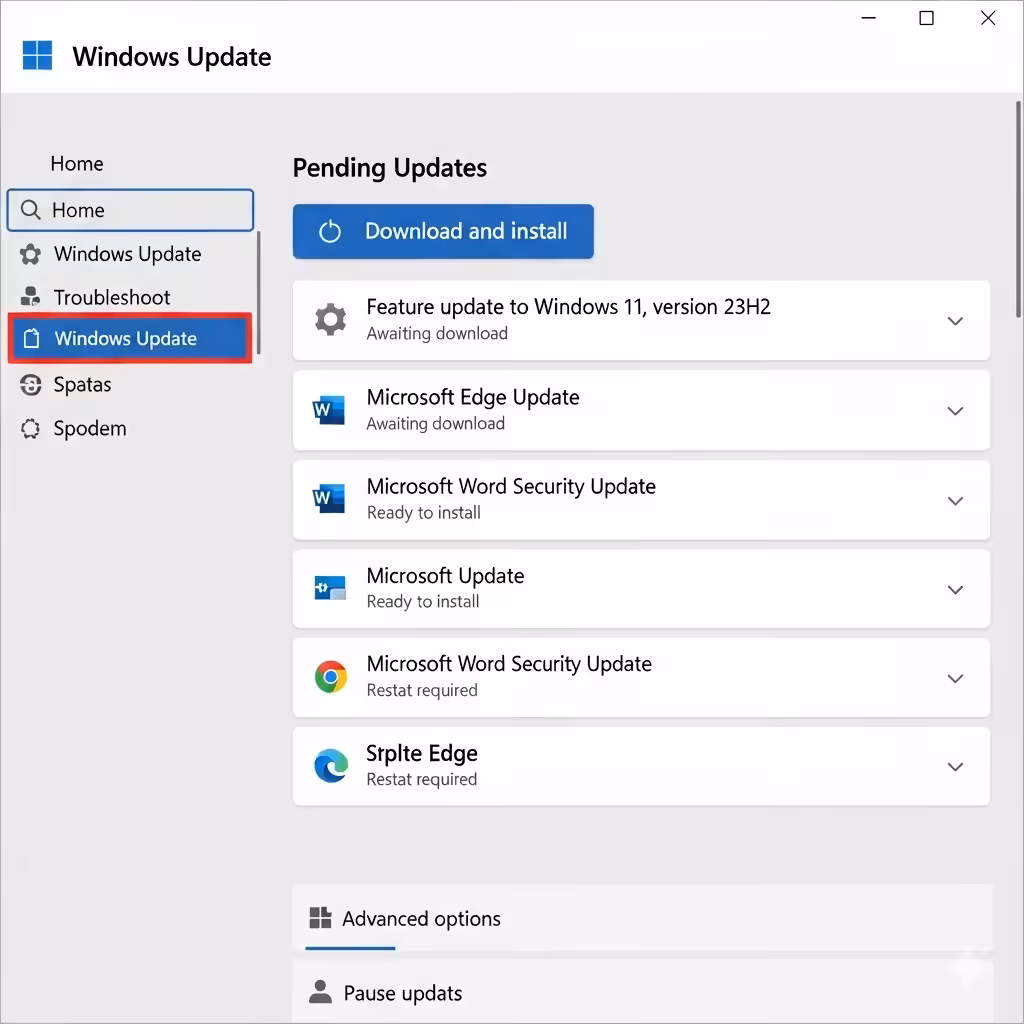Click the Chrome icon in Restat required row
Screen dimensions: 1024x1024
tap(330, 677)
